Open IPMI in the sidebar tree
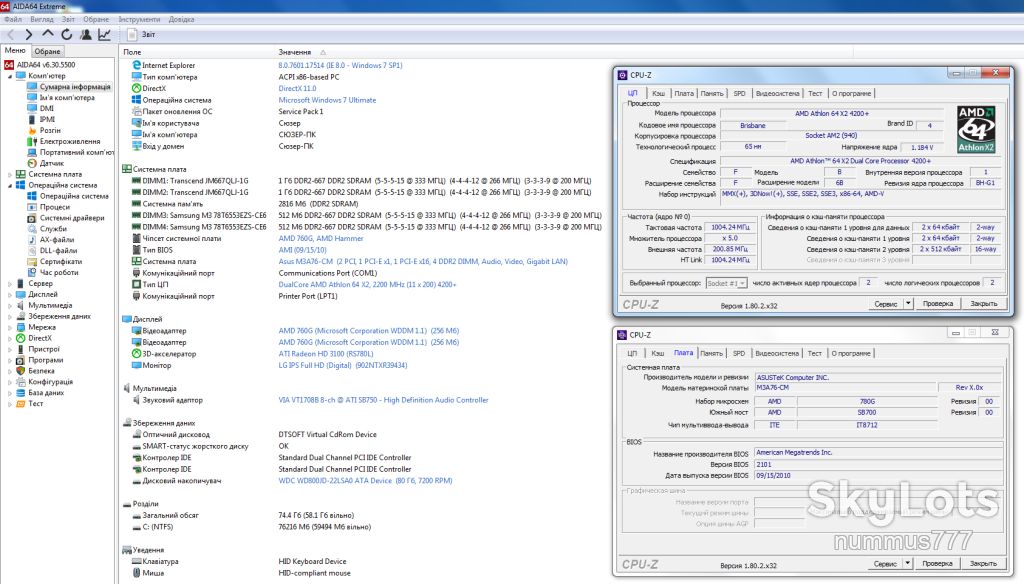 (47, 120)
